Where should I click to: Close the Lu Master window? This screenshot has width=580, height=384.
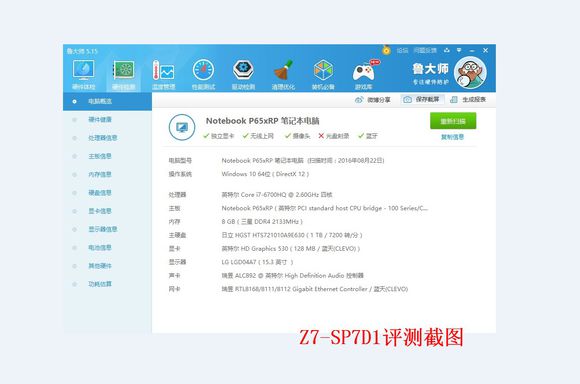[486, 50]
